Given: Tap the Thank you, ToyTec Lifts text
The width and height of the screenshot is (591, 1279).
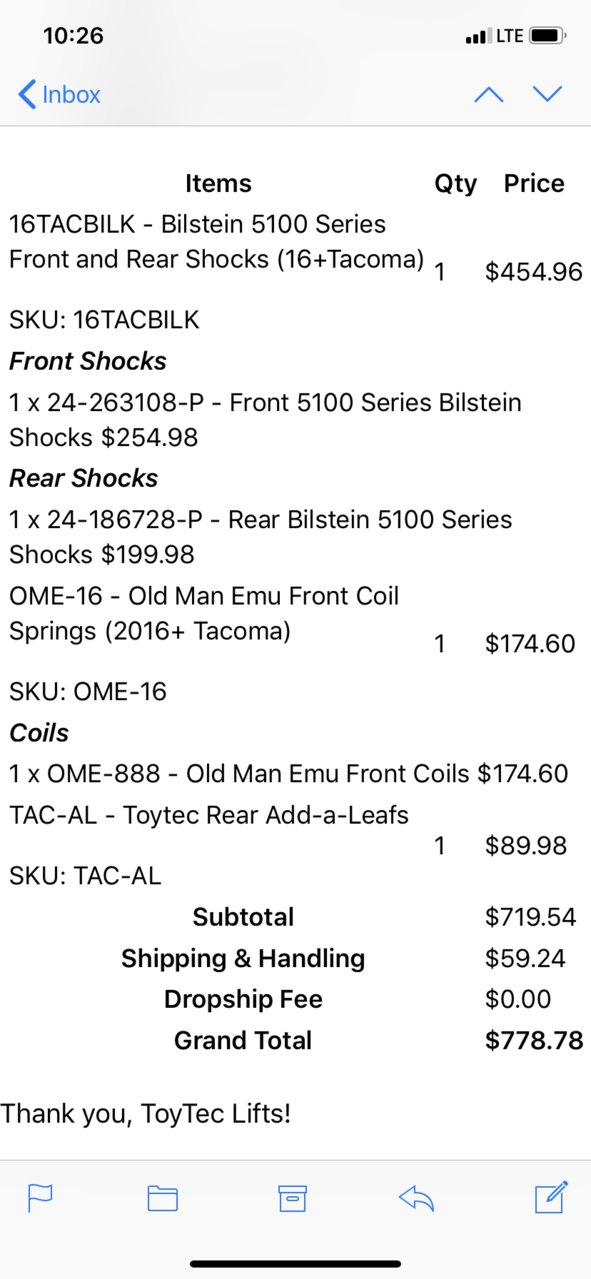Looking at the screenshot, I should (146, 1112).
